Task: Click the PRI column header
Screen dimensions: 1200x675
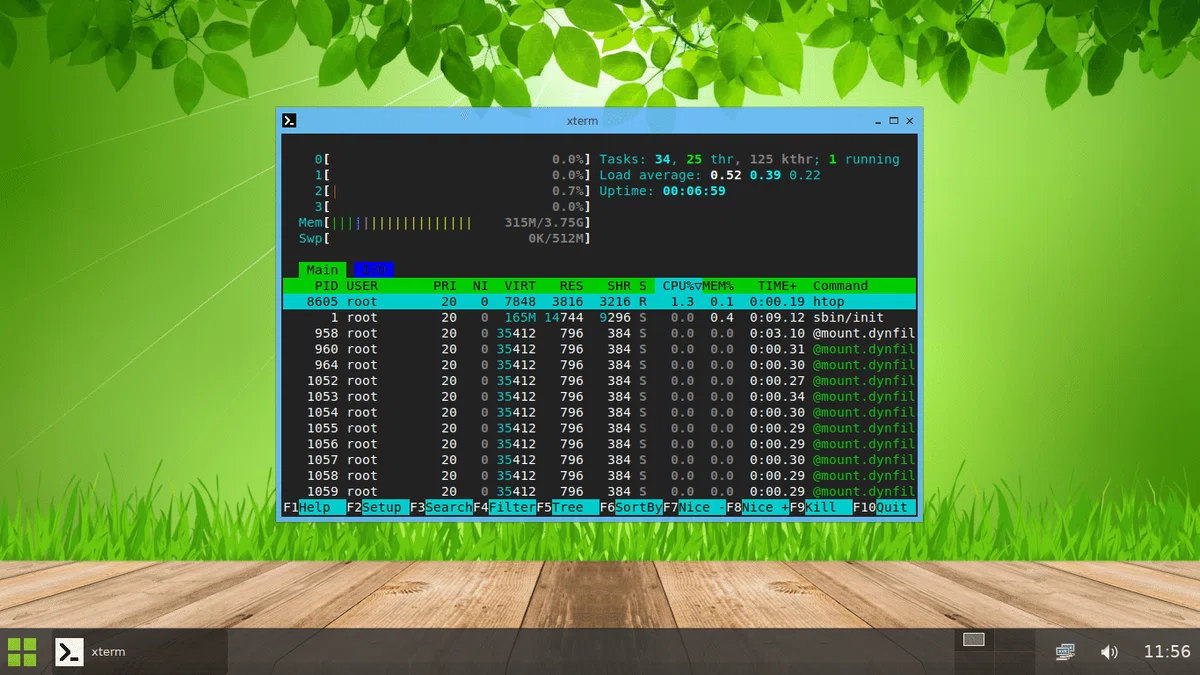Action: 445,286
